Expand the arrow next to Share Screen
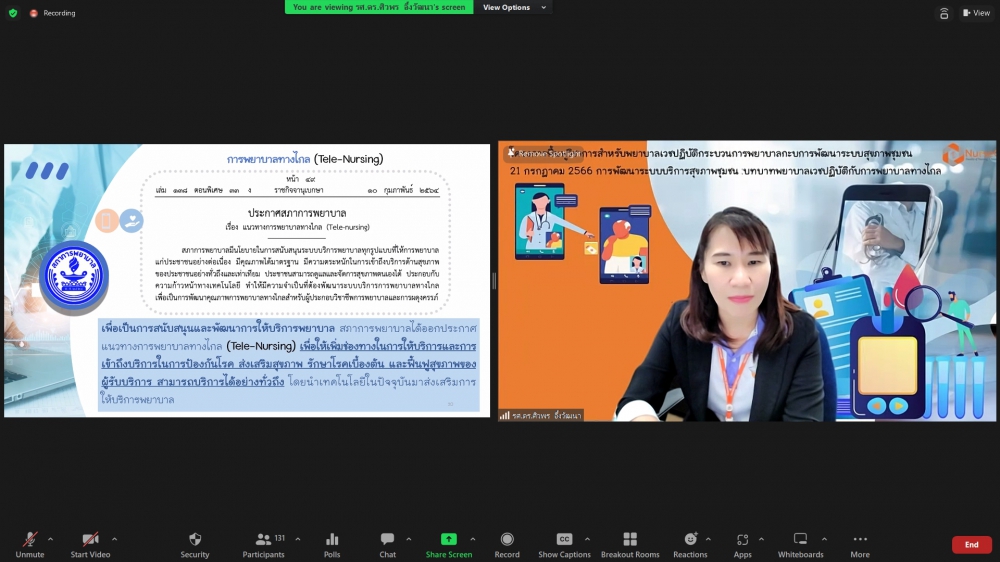Screen dimensions: 1000x562 pyautogui.click(x=473, y=539)
